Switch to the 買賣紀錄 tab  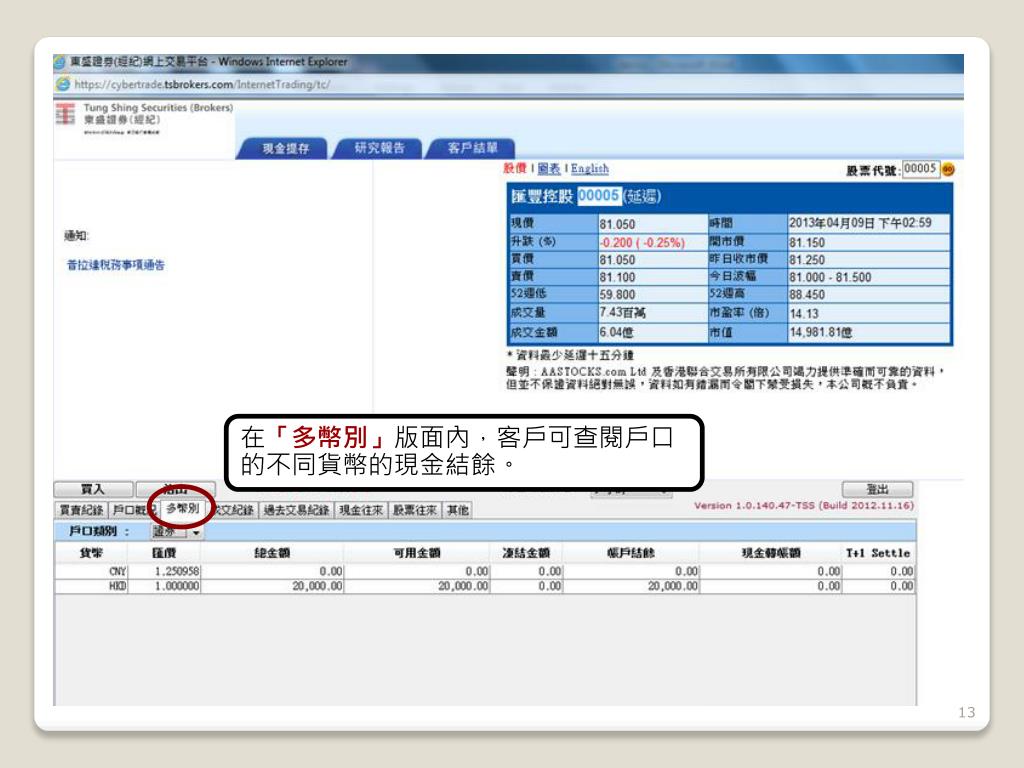tap(81, 510)
